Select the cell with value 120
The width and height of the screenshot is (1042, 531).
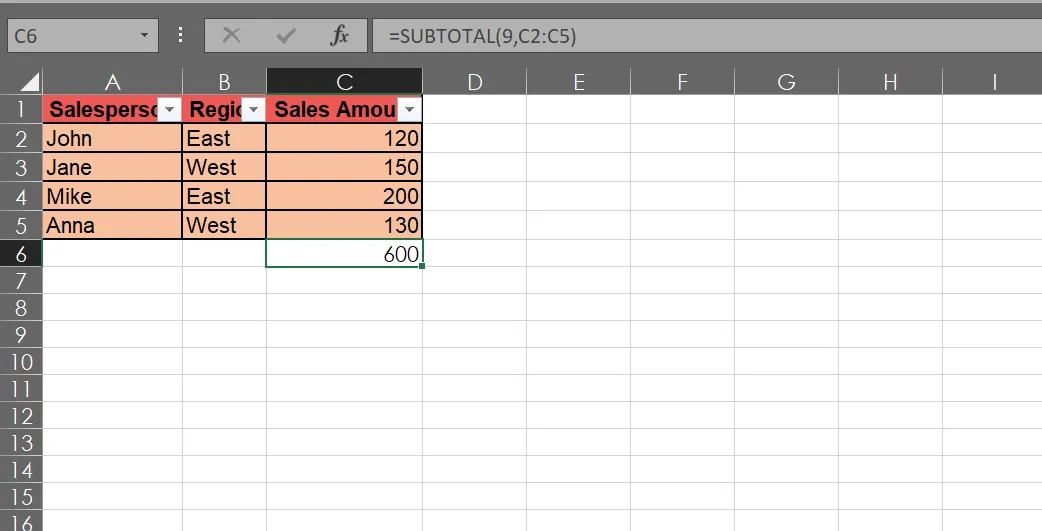(x=344, y=138)
